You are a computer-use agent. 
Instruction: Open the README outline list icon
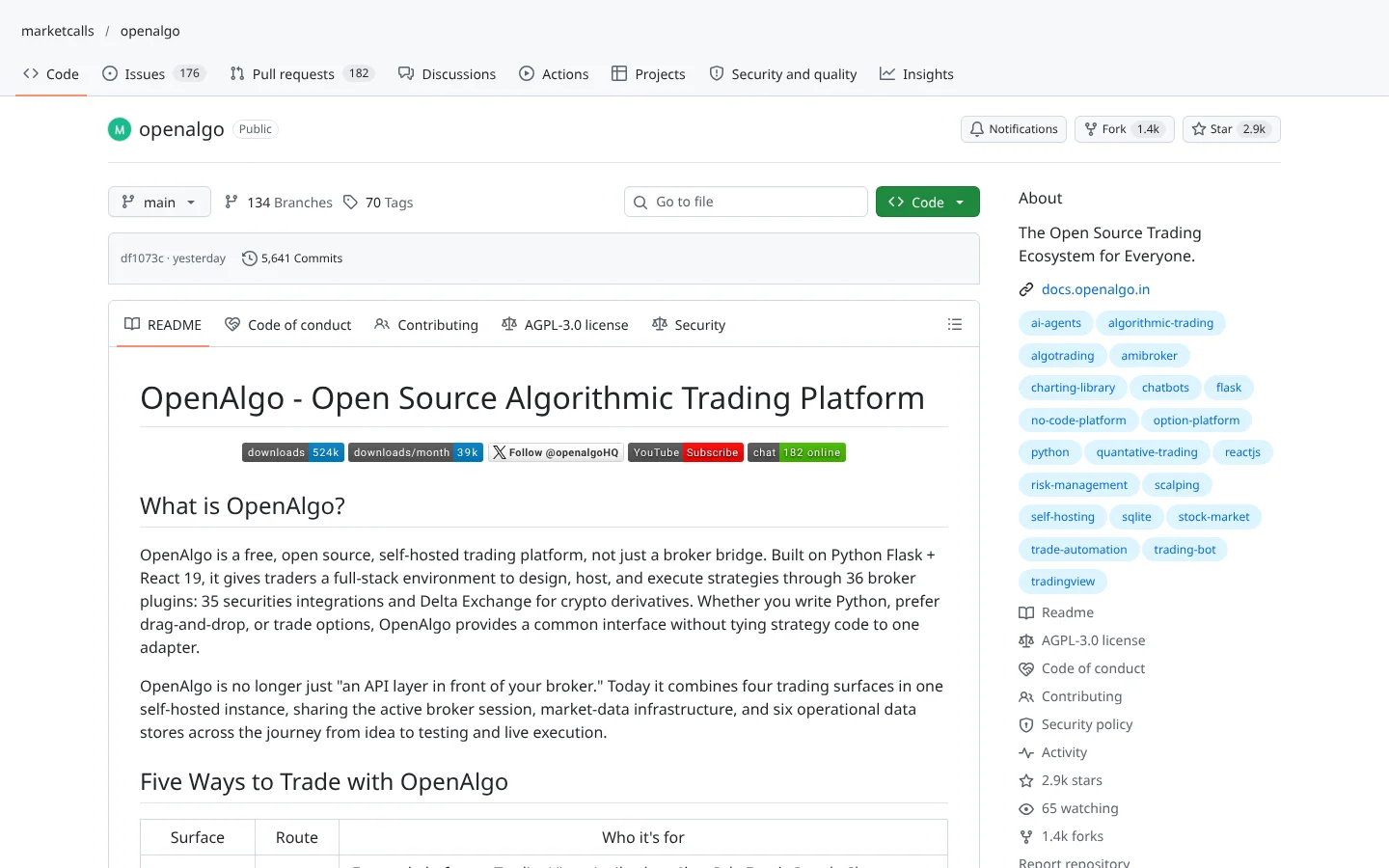pos(955,325)
